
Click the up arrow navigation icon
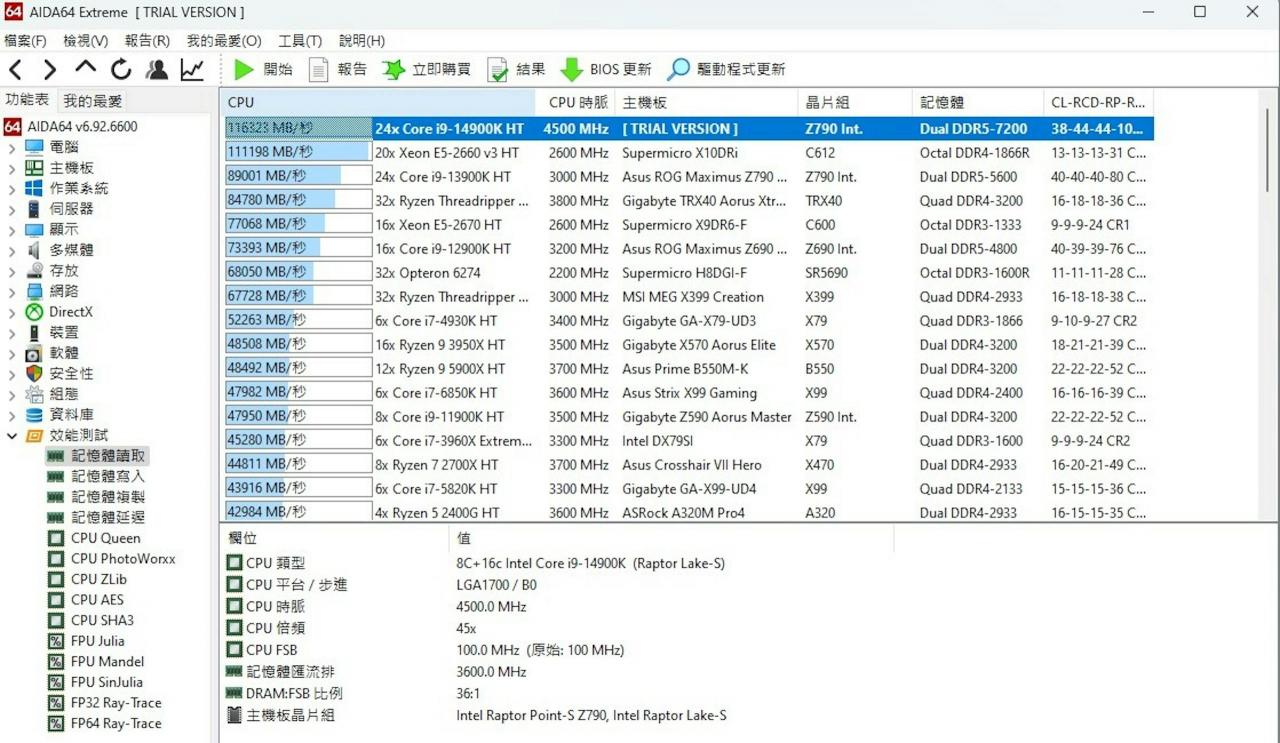tap(86, 68)
